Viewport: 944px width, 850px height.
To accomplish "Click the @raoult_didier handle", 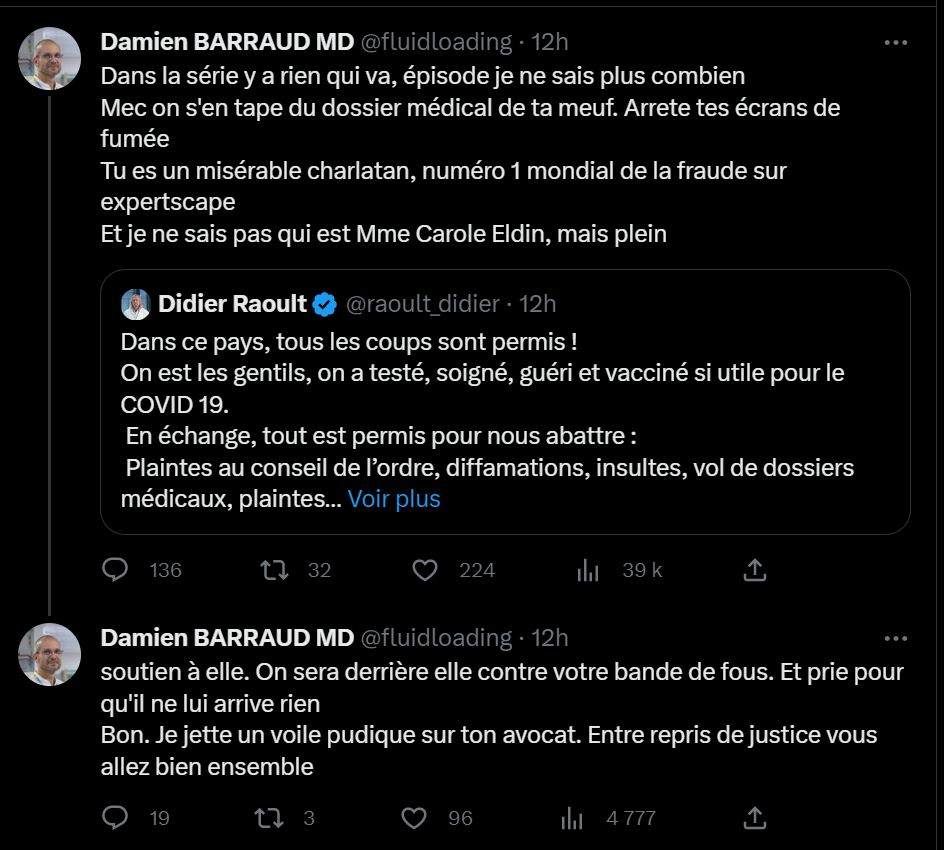I will (421, 303).
